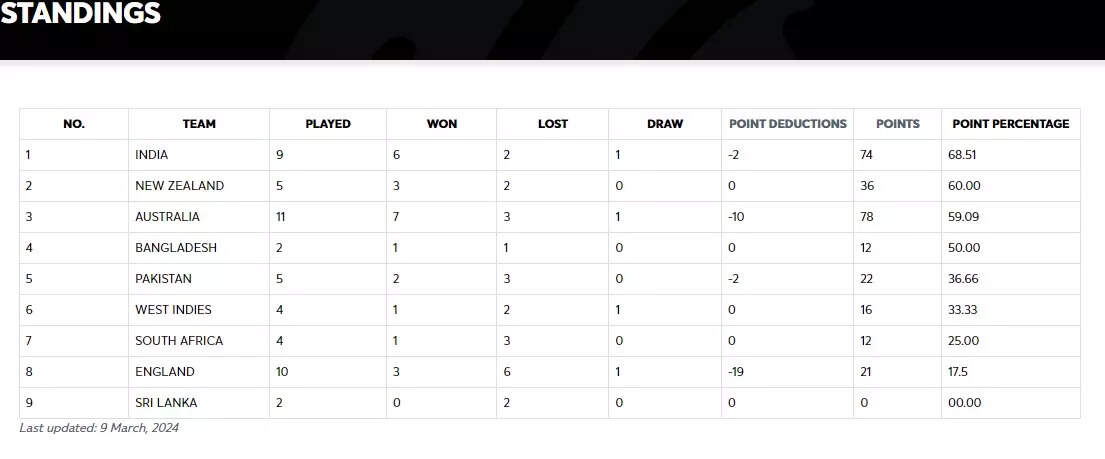Click the NO. column header
Viewport: 1105px width, 459px height.
tap(74, 124)
